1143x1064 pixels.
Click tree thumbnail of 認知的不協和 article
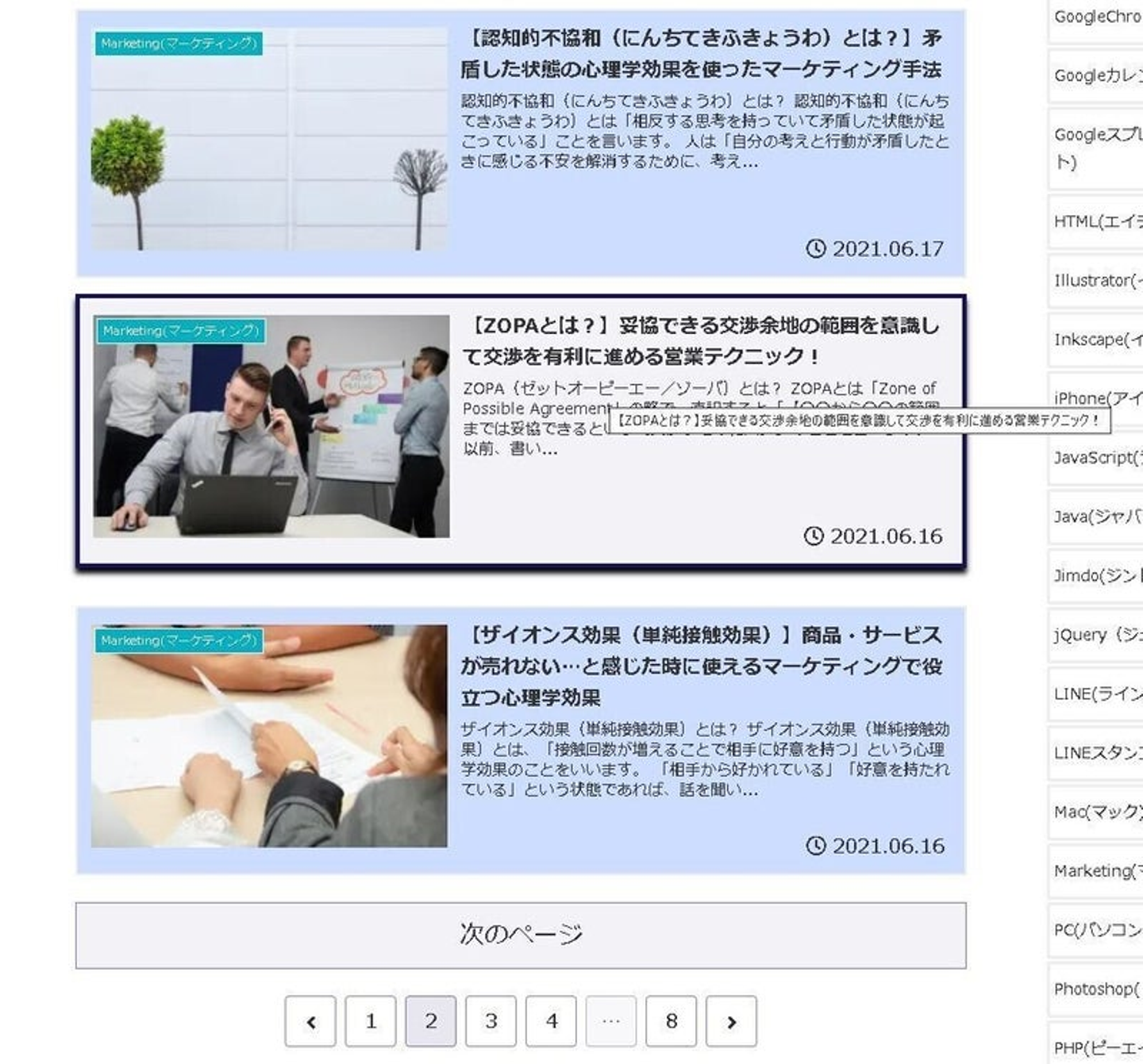269,139
